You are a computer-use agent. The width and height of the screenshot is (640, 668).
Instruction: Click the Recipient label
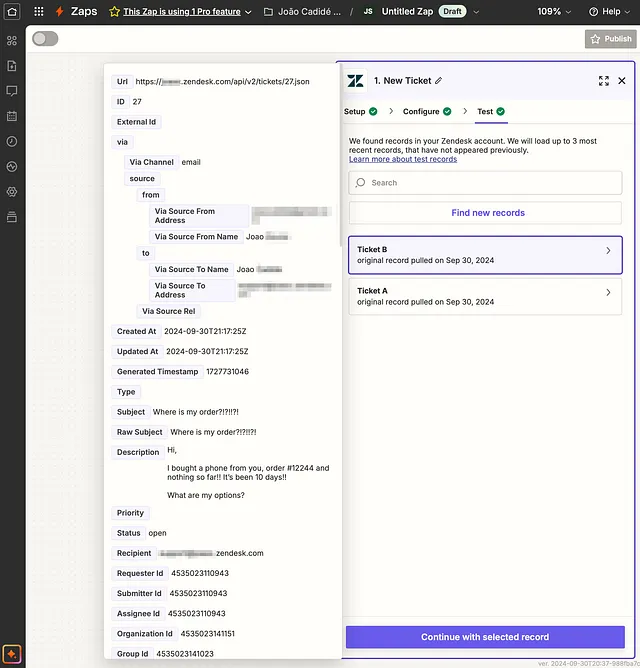click(134, 553)
